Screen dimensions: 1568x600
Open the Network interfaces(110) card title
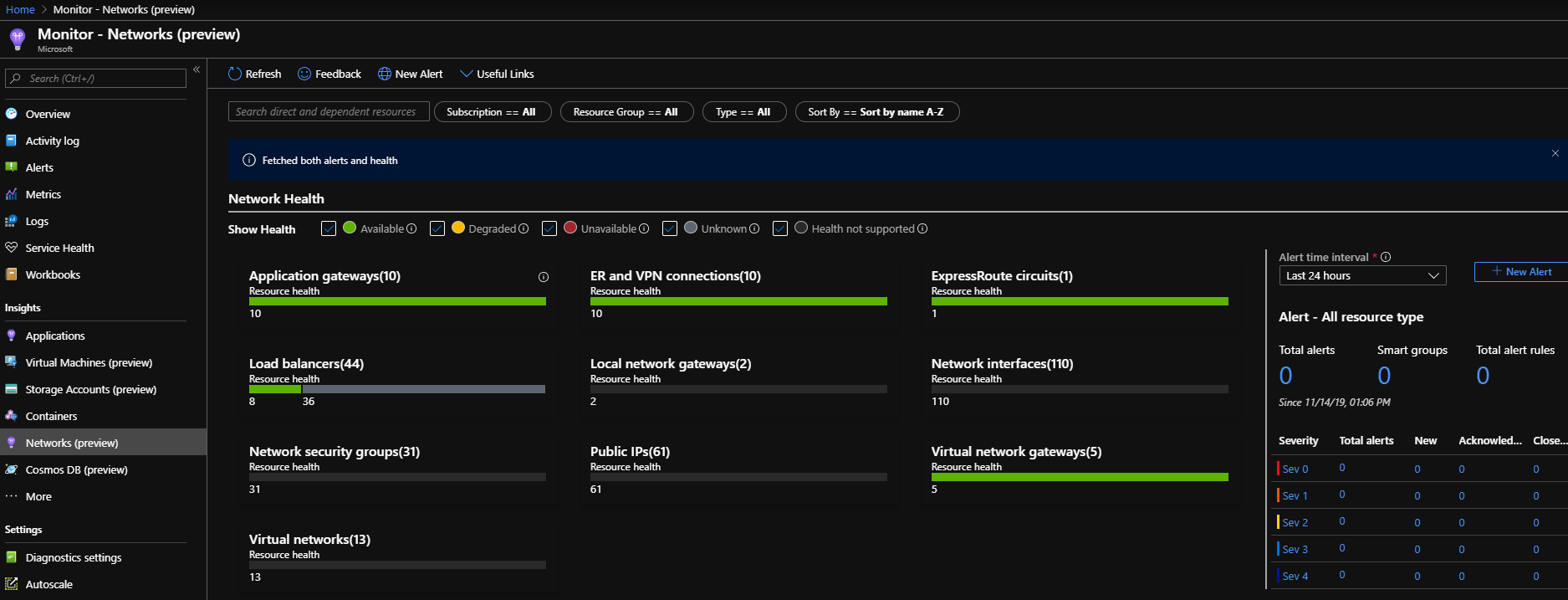click(1002, 364)
